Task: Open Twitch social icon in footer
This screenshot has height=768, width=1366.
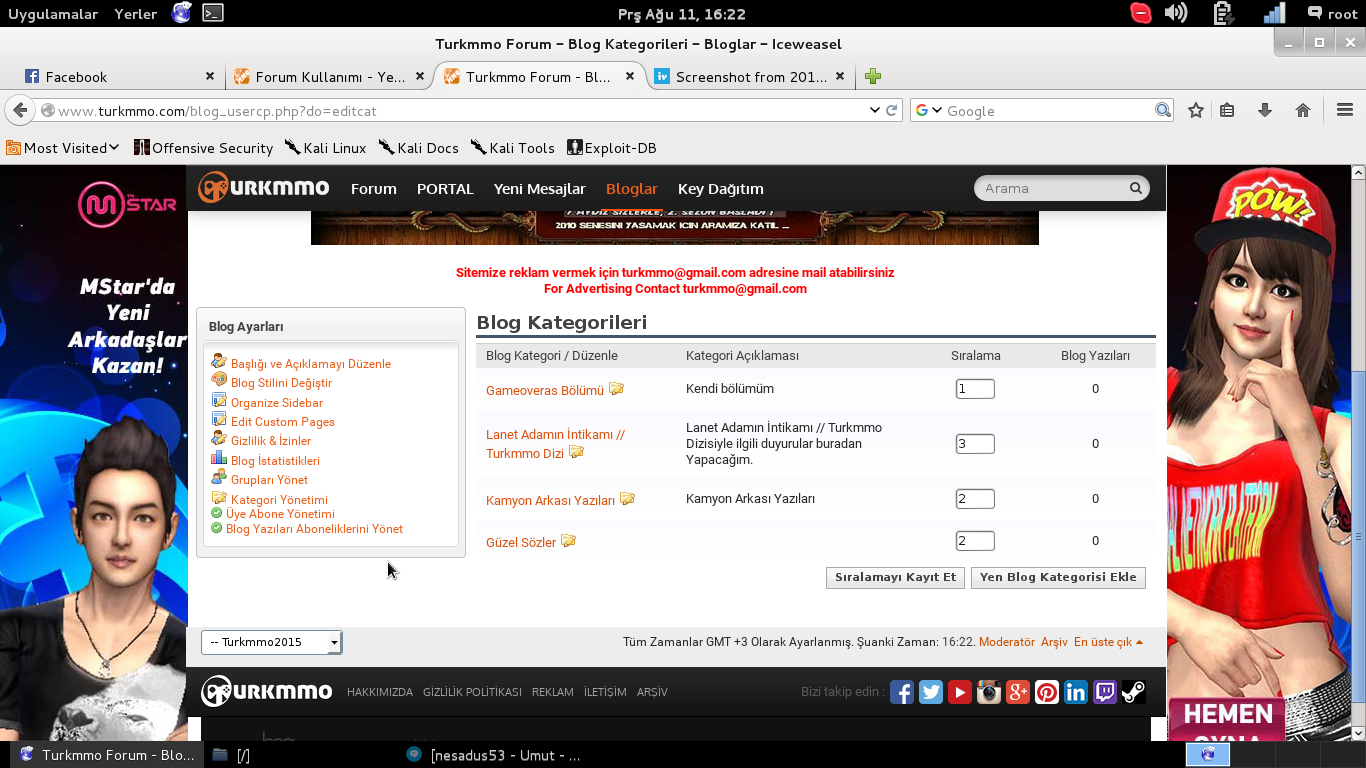Action: 1105,692
